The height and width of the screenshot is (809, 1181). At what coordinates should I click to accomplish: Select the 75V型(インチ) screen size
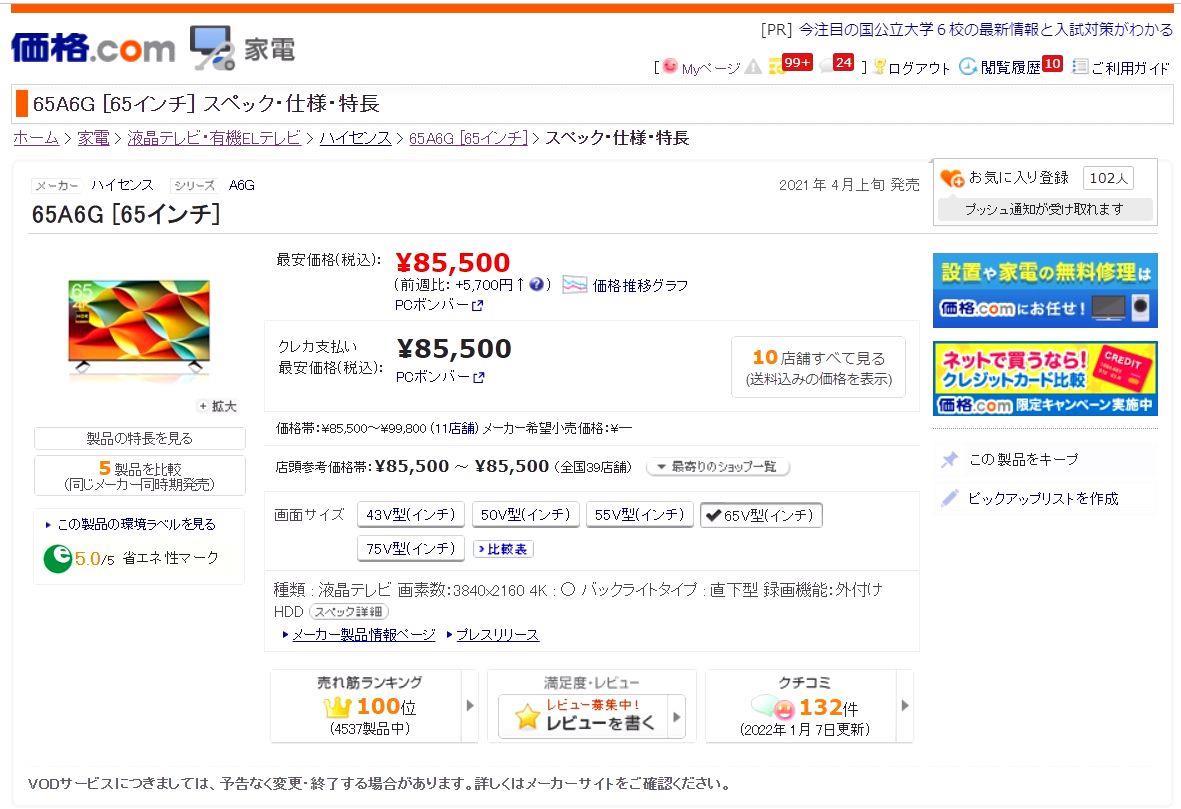410,548
